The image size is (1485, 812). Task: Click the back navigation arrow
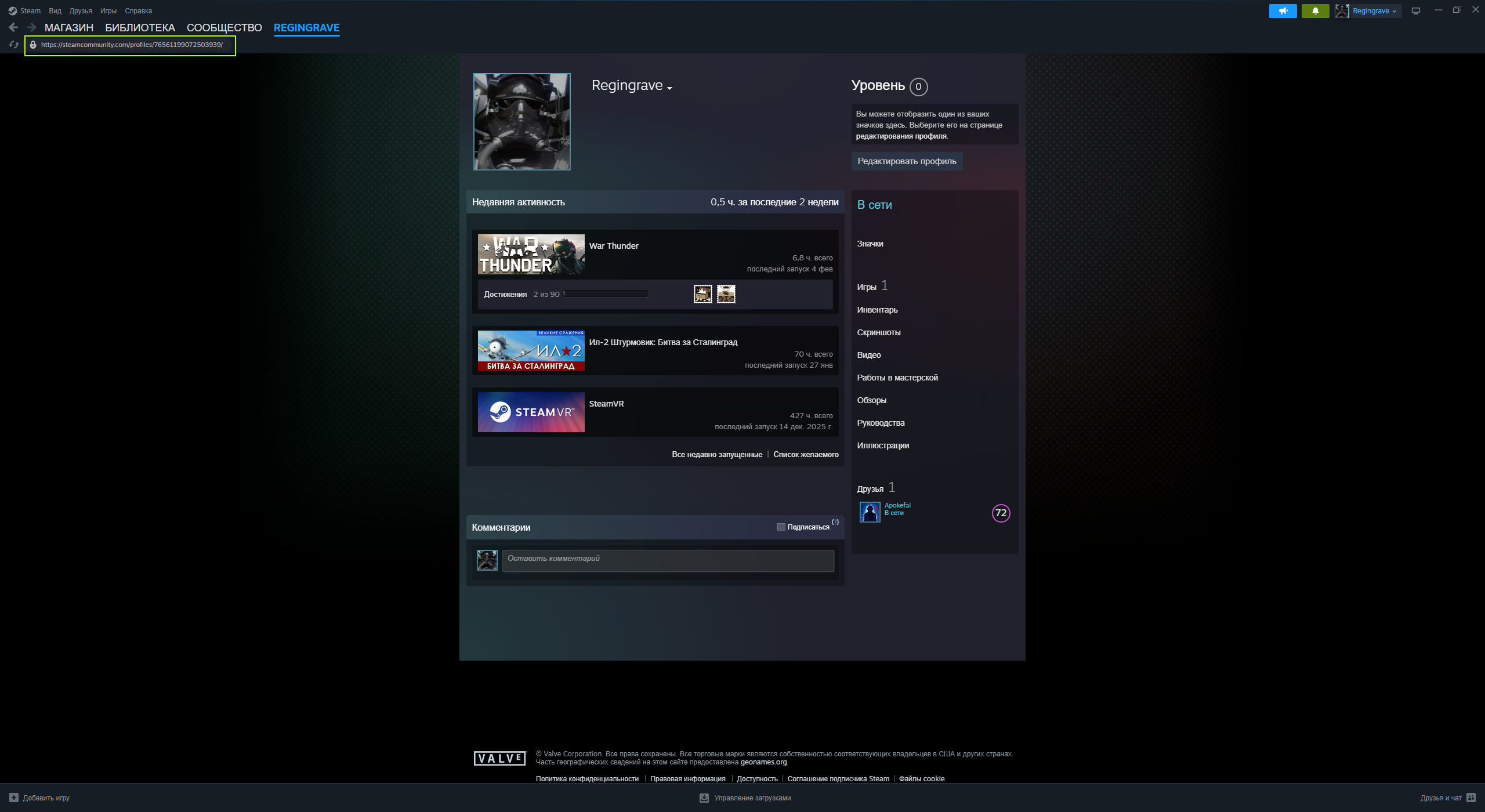coord(13,27)
